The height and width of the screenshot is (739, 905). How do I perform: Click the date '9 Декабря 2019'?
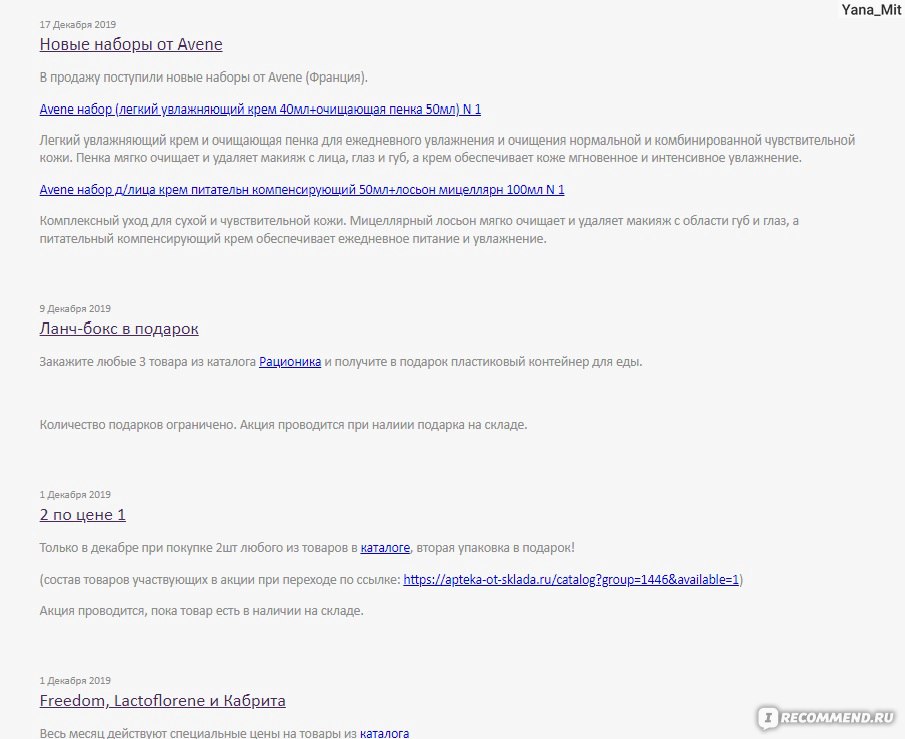tap(75, 308)
